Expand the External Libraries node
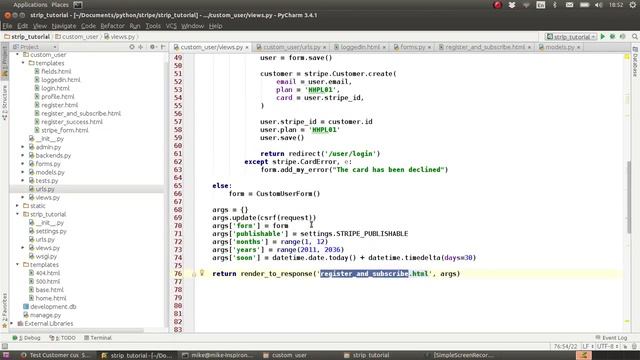This screenshot has width=640, height=360. click(x=12, y=323)
